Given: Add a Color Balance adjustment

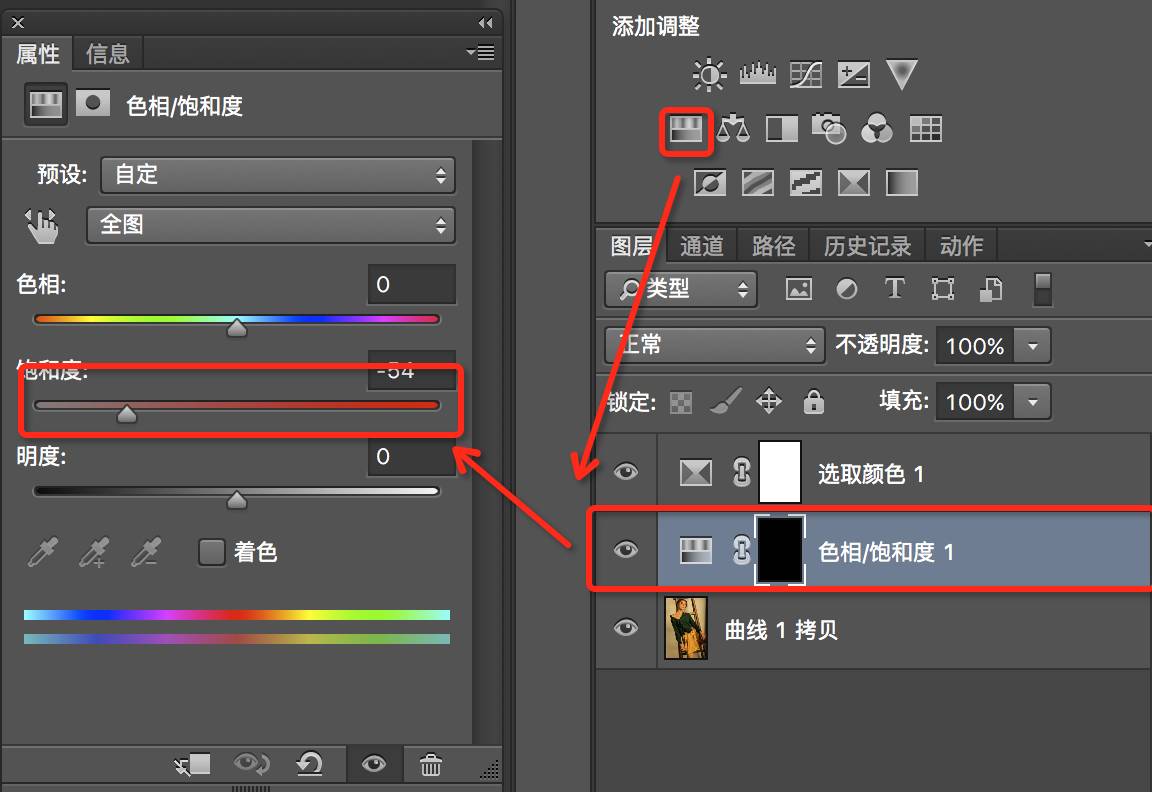Looking at the screenshot, I should (733, 129).
